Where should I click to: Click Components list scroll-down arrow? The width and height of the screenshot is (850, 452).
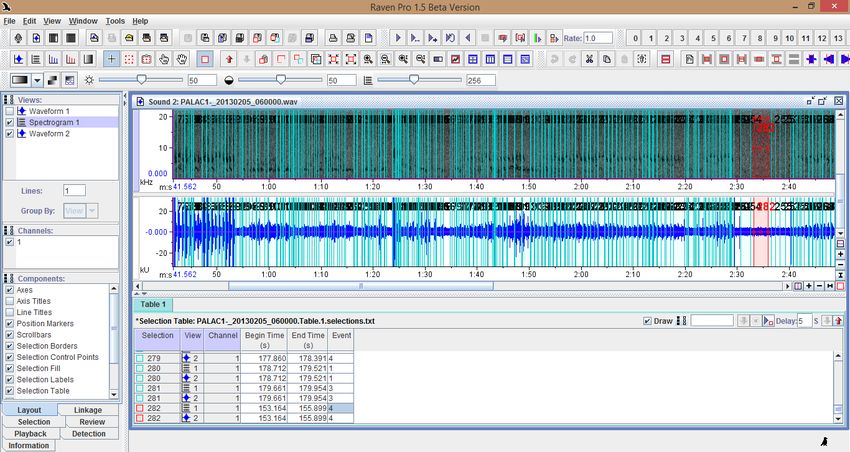click(114, 394)
